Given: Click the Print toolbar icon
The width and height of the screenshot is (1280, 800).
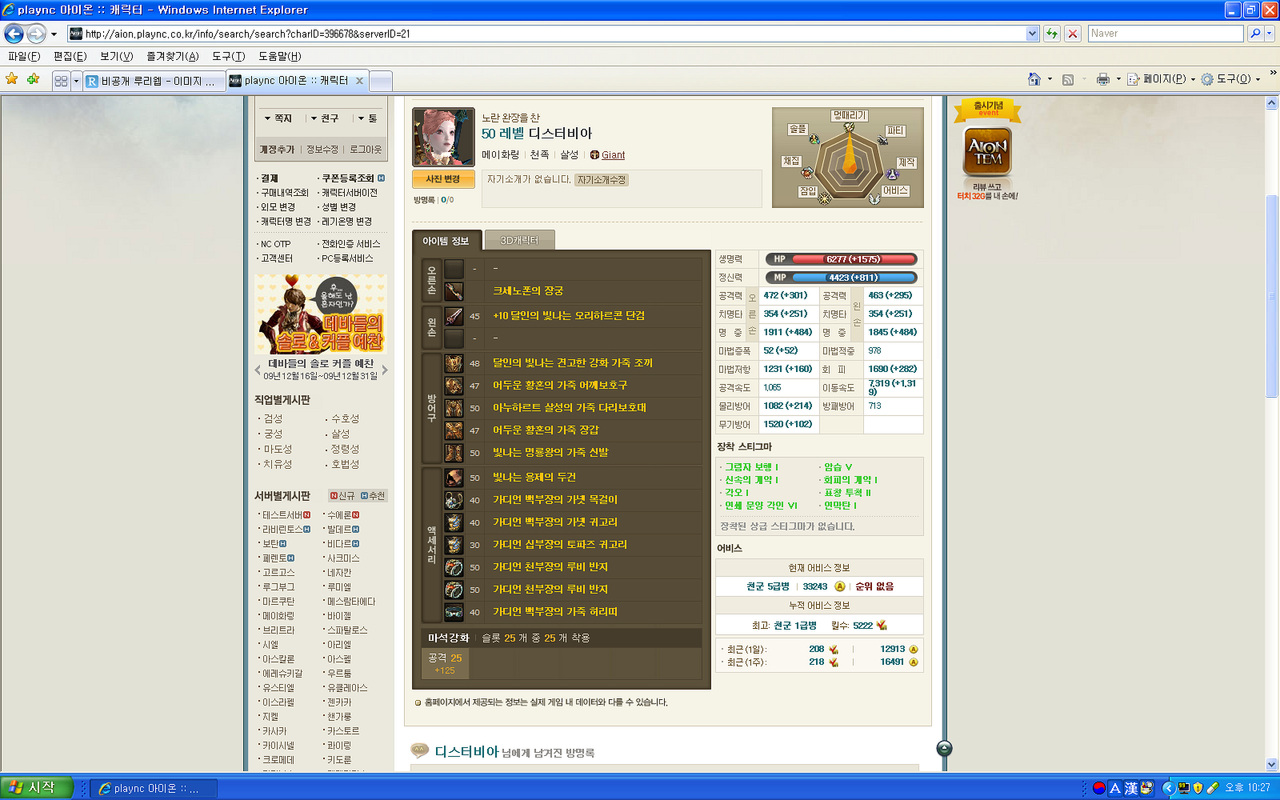Looking at the screenshot, I should pos(1102,79).
